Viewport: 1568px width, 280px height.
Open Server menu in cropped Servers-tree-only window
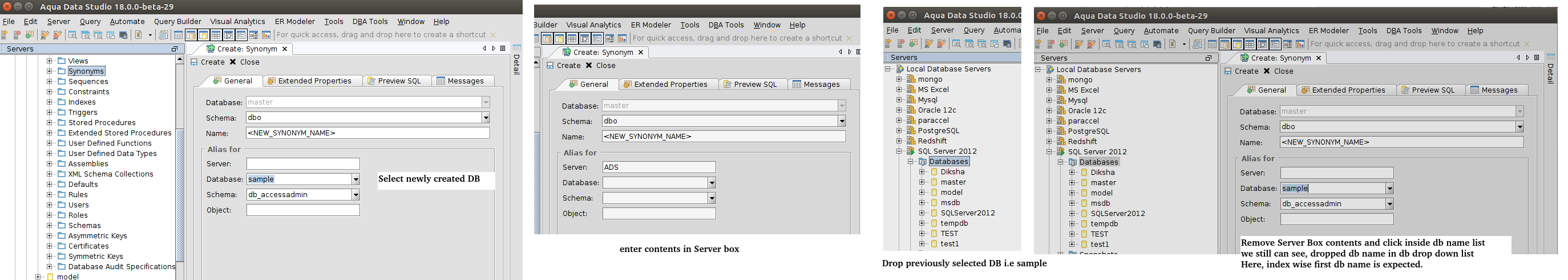tap(942, 30)
